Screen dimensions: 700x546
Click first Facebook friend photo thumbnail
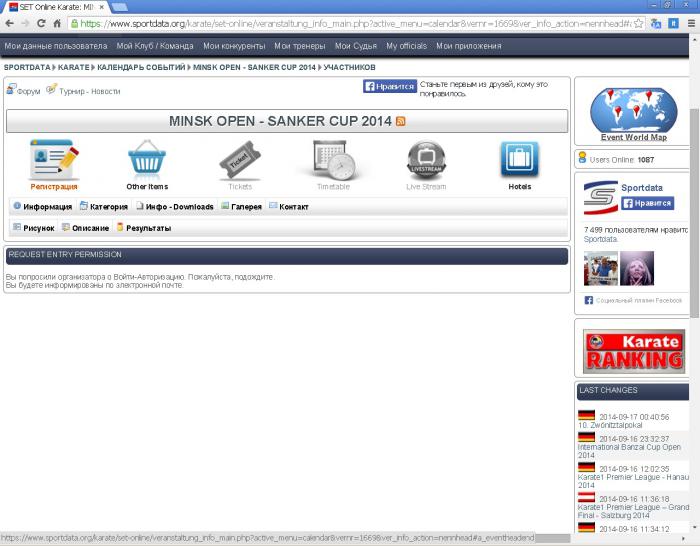click(600, 268)
